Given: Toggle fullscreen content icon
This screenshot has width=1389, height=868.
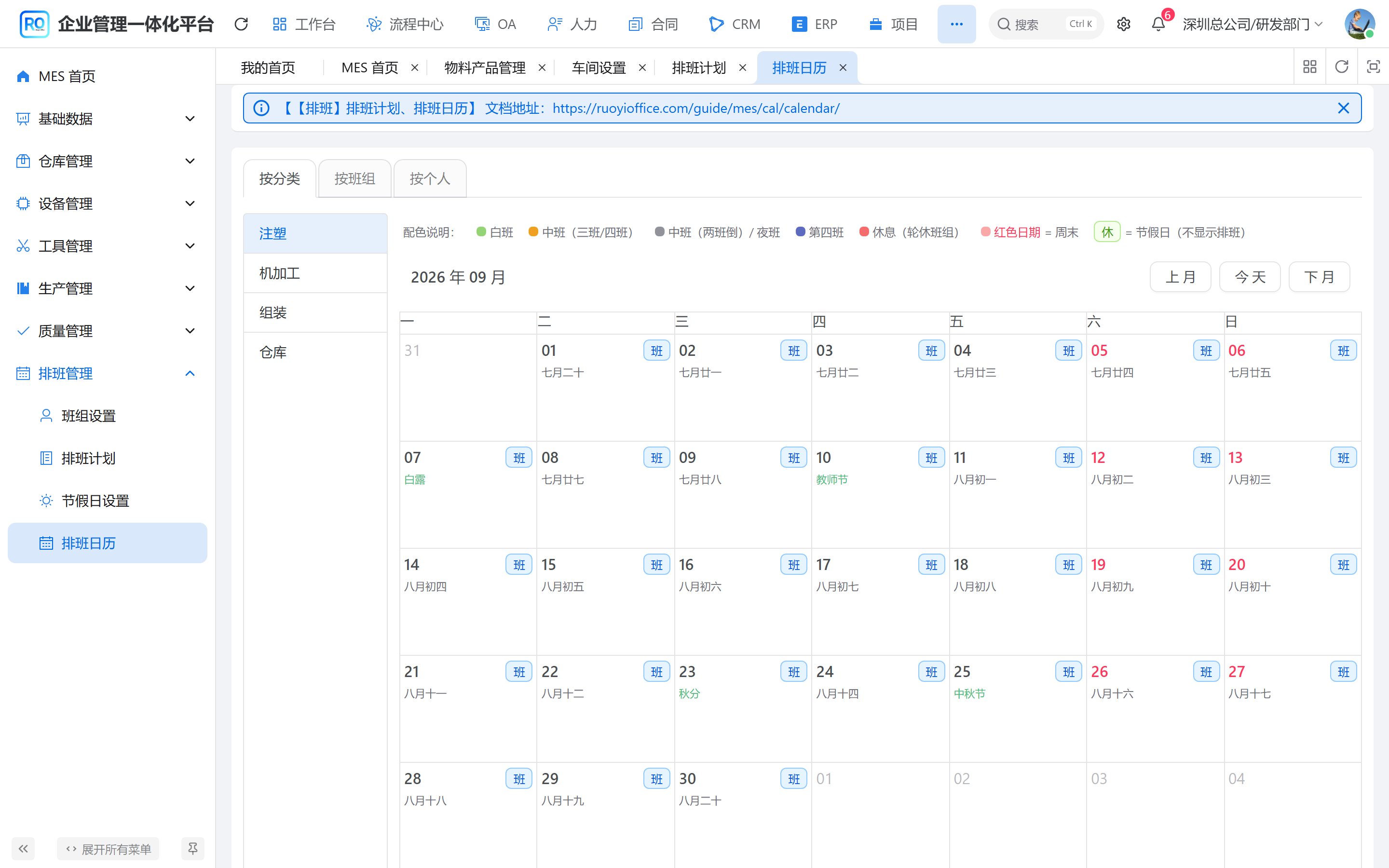Looking at the screenshot, I should (x=1373, y=67).
